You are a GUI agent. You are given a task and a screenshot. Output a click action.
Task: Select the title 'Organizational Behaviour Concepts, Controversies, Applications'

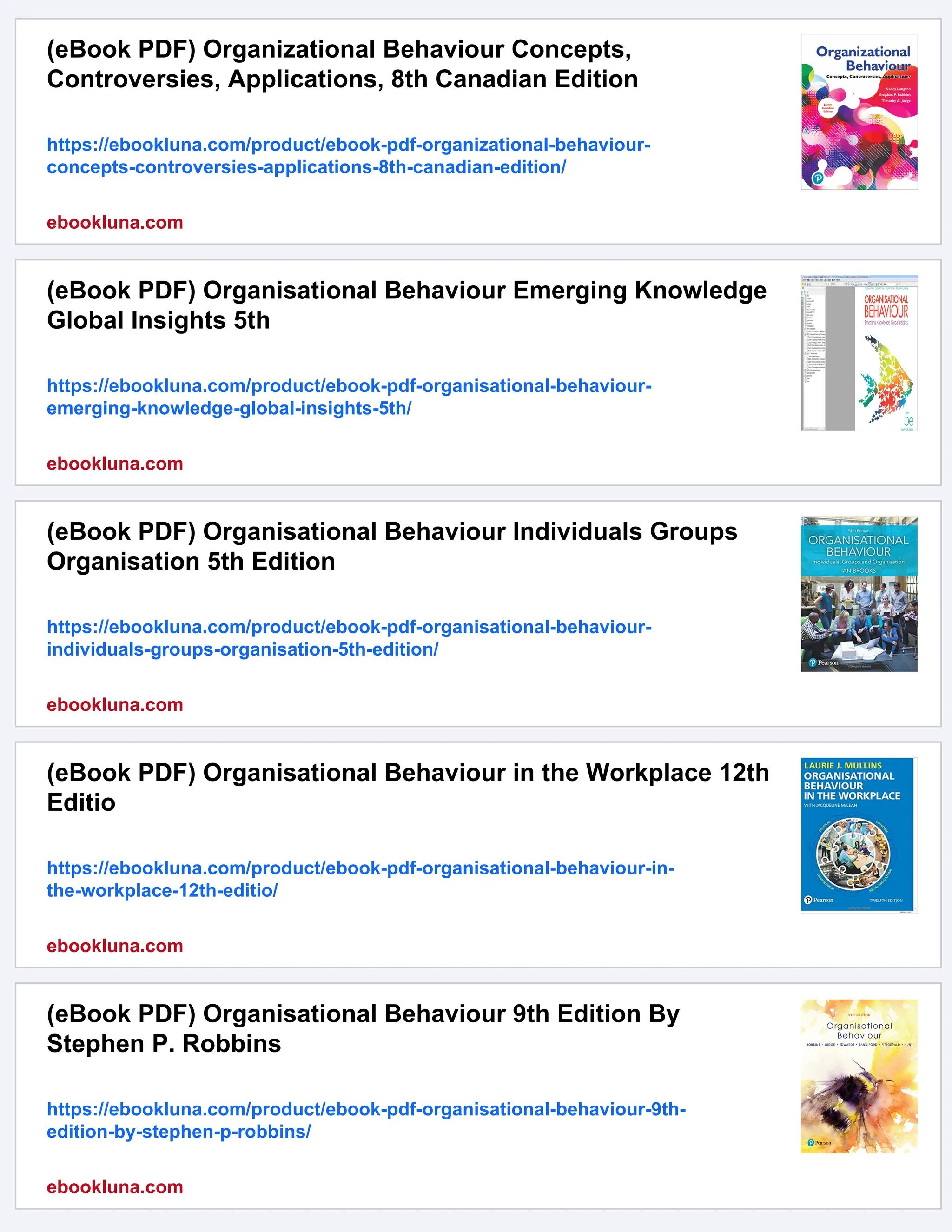pos(342,64)
